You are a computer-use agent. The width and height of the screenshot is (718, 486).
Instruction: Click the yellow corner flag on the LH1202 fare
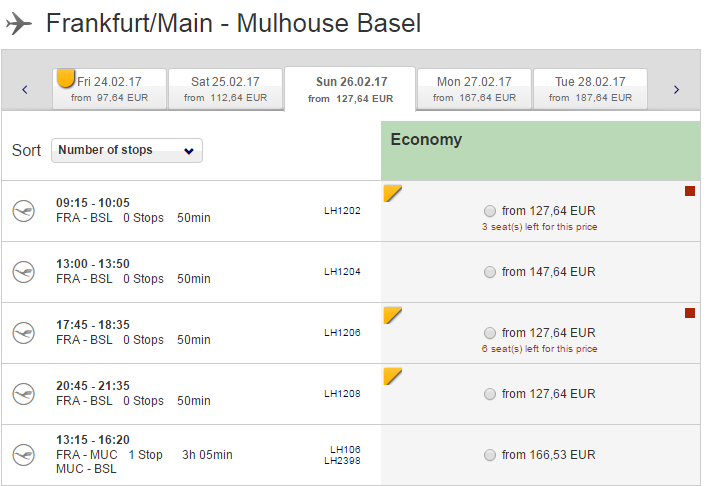[393, 192]
